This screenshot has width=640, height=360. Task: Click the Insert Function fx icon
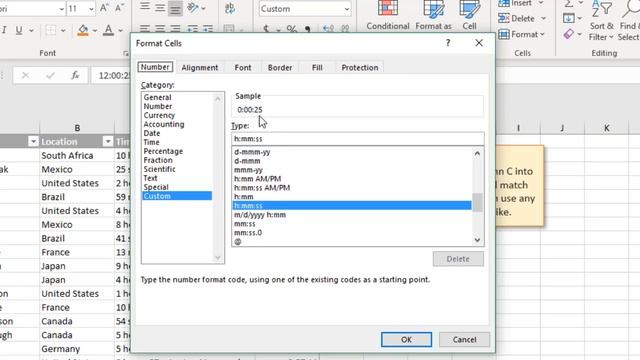pos(75,76)
